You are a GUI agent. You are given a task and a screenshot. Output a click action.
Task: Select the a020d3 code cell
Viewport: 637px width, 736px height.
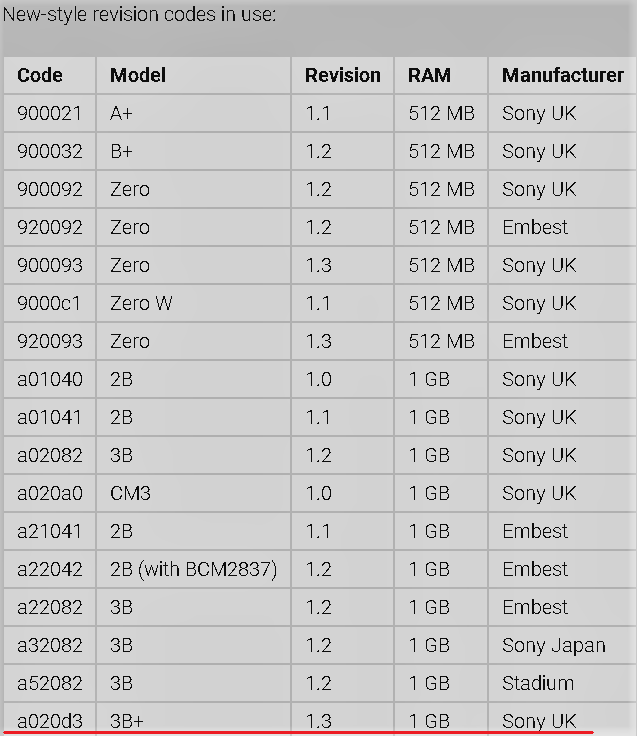pyautogui.click(x=50, y=720)
